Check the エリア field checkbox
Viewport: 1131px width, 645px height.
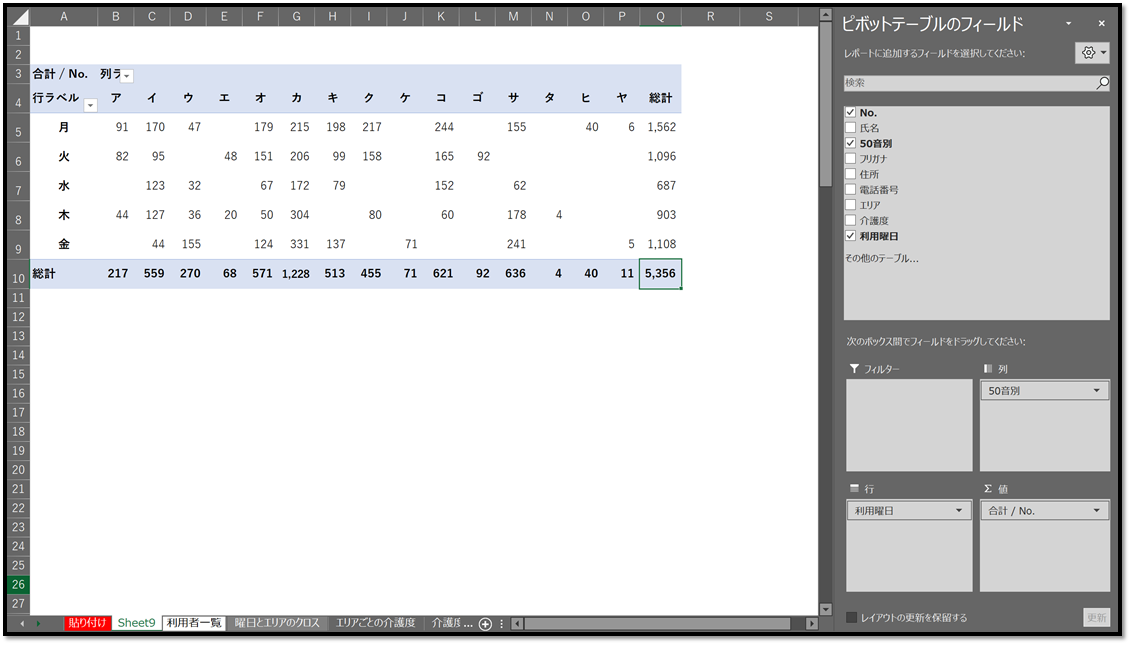pos(850,205)
